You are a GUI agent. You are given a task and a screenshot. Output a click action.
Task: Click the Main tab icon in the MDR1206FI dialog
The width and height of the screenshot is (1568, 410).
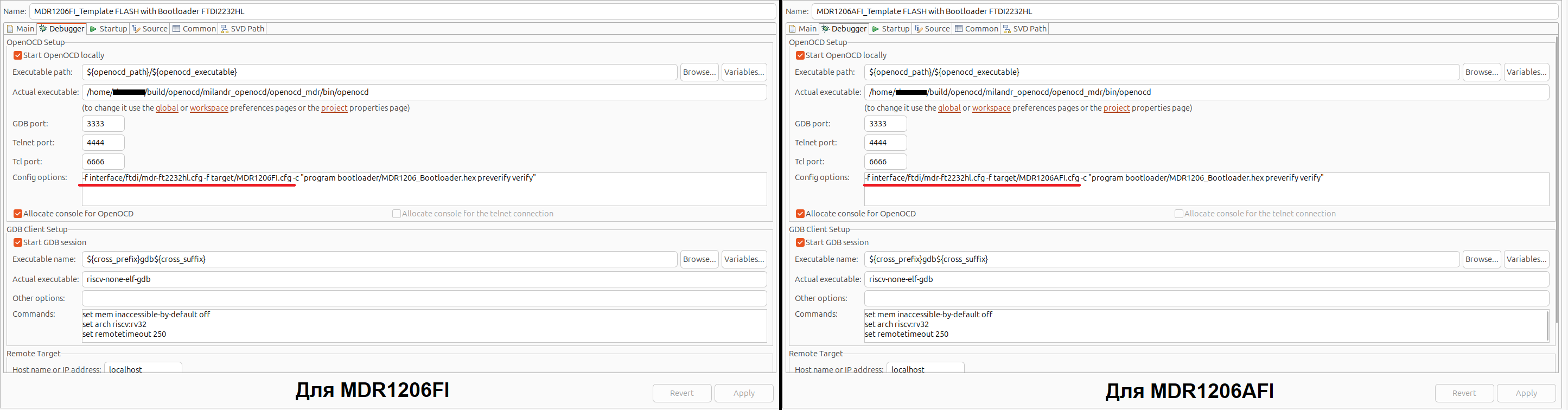(10, 29)
